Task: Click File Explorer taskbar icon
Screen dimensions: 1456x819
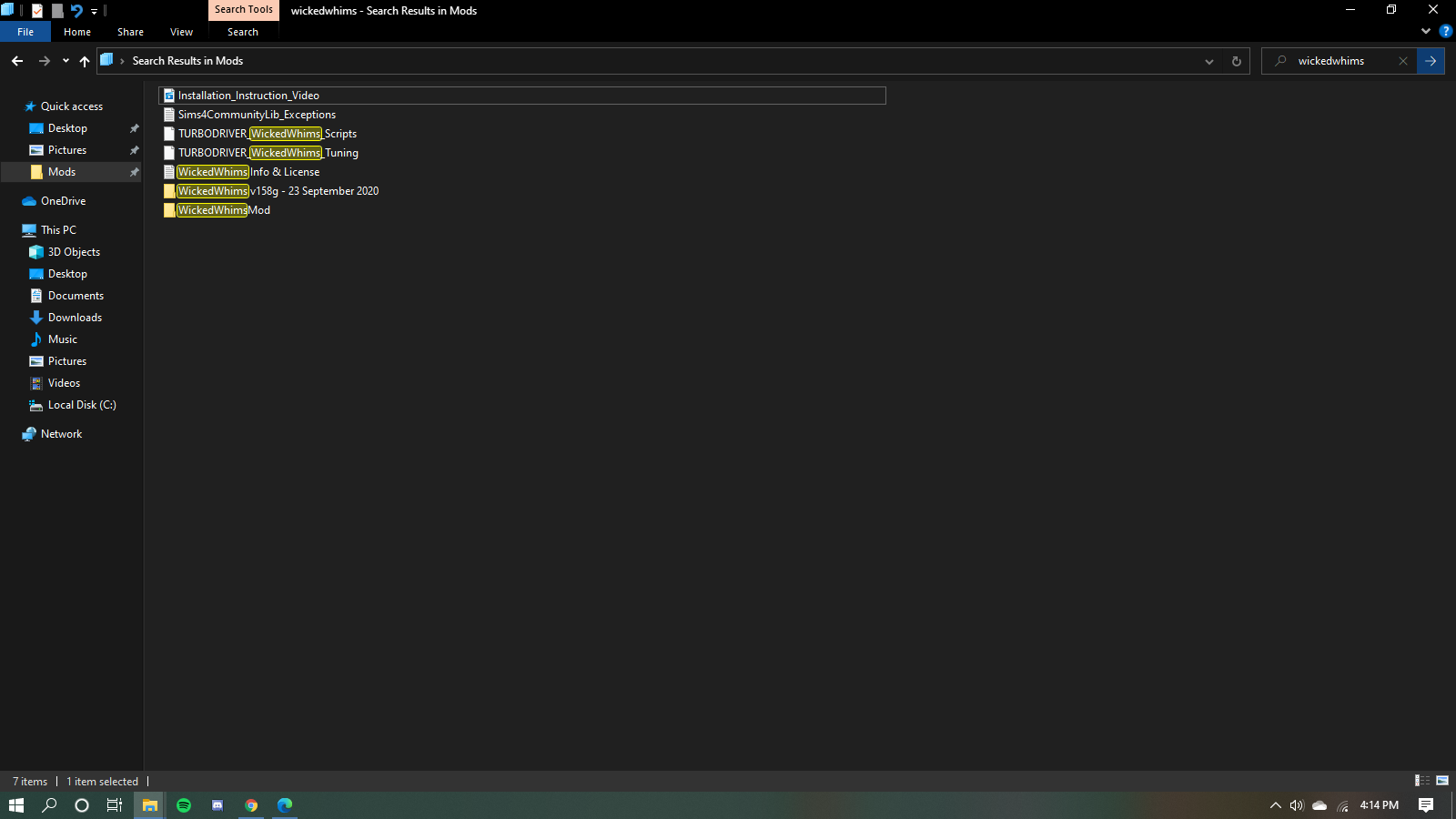Action: [x=150, y=805]
